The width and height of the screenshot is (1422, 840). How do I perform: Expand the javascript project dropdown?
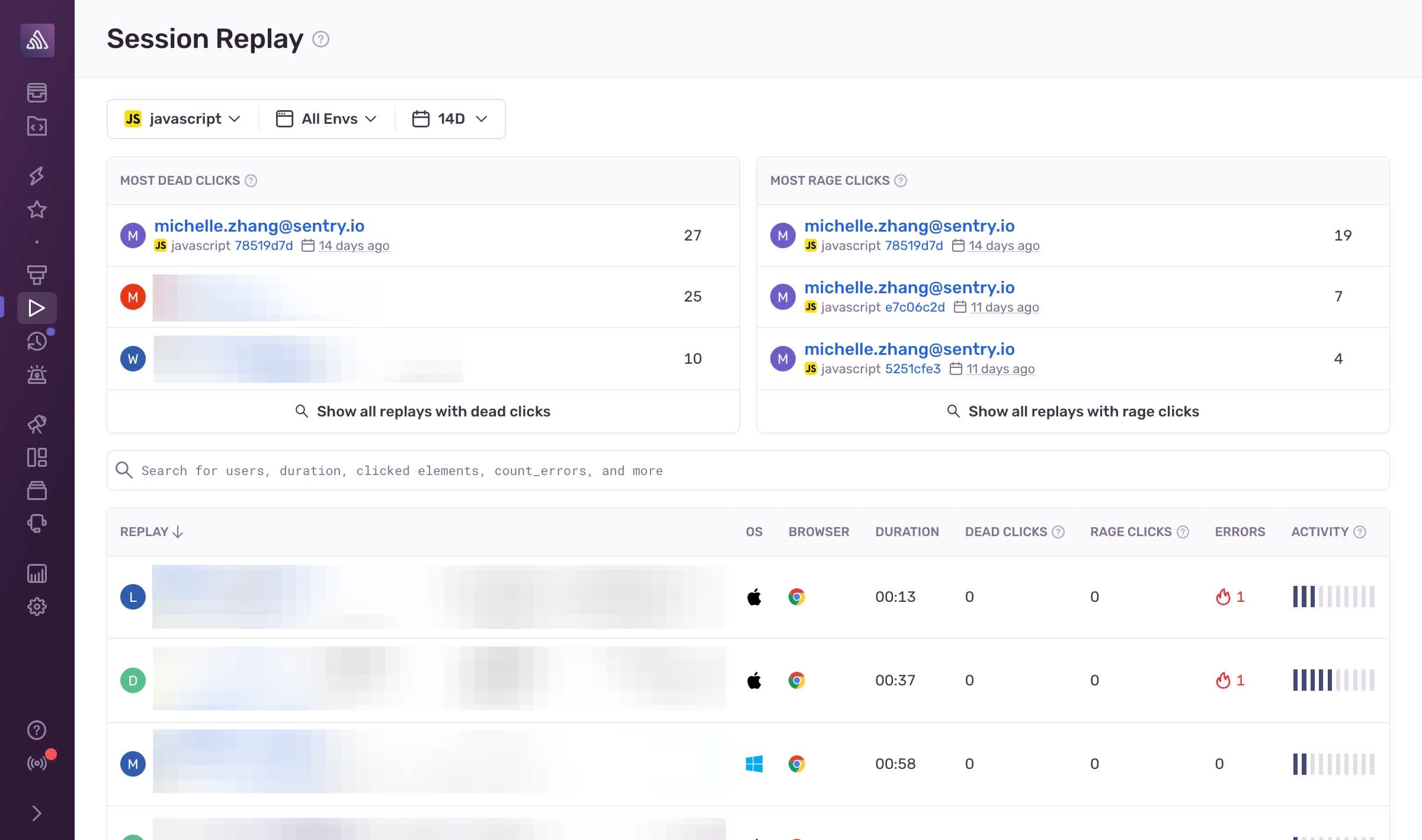tap(182, 119)
